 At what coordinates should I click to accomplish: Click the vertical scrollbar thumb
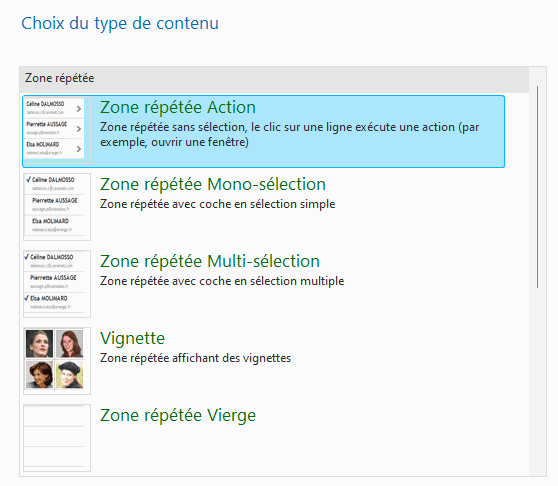pyautogui.click(x=537, y=187)
